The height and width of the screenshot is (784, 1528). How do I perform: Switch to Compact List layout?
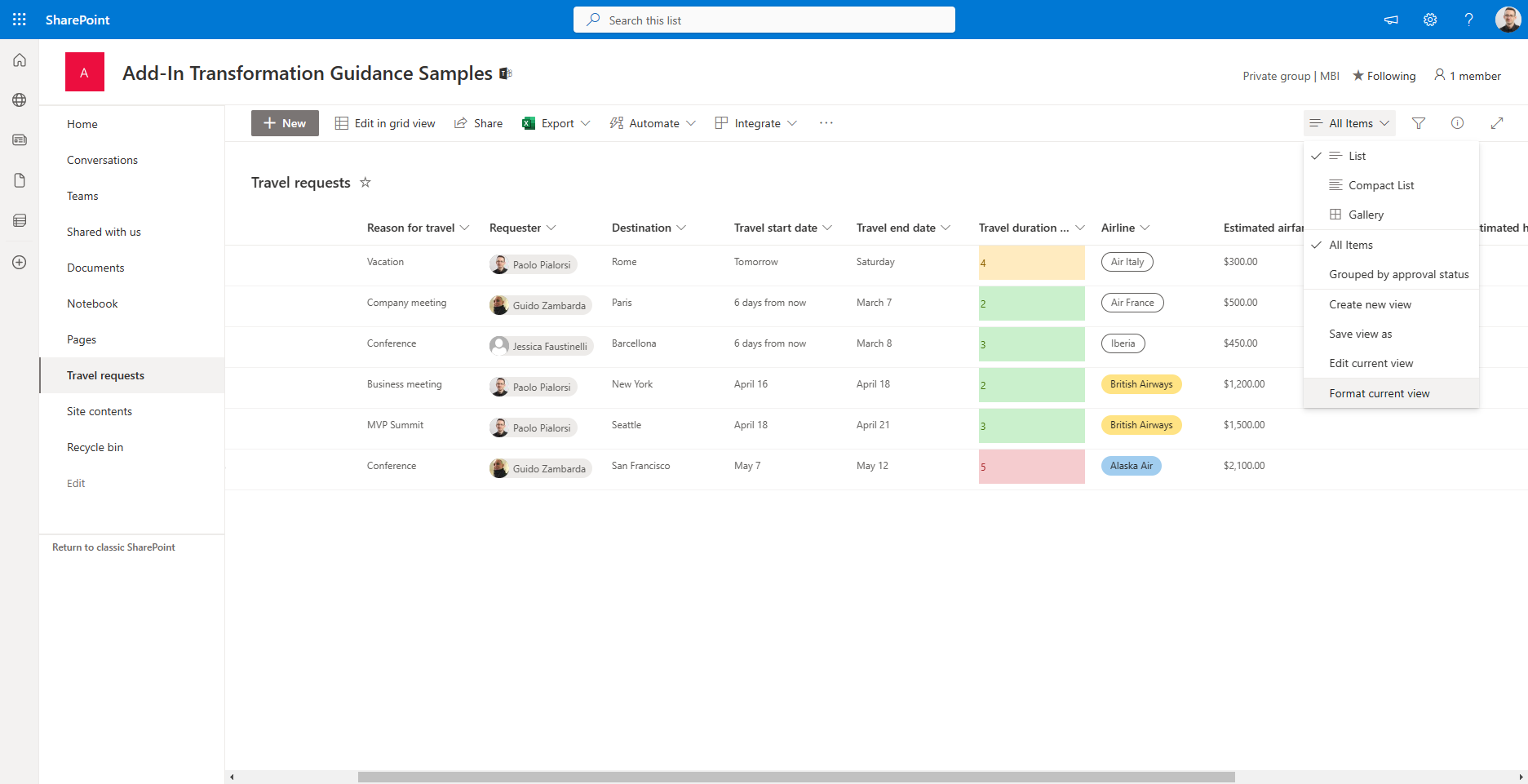point(1380,185)
